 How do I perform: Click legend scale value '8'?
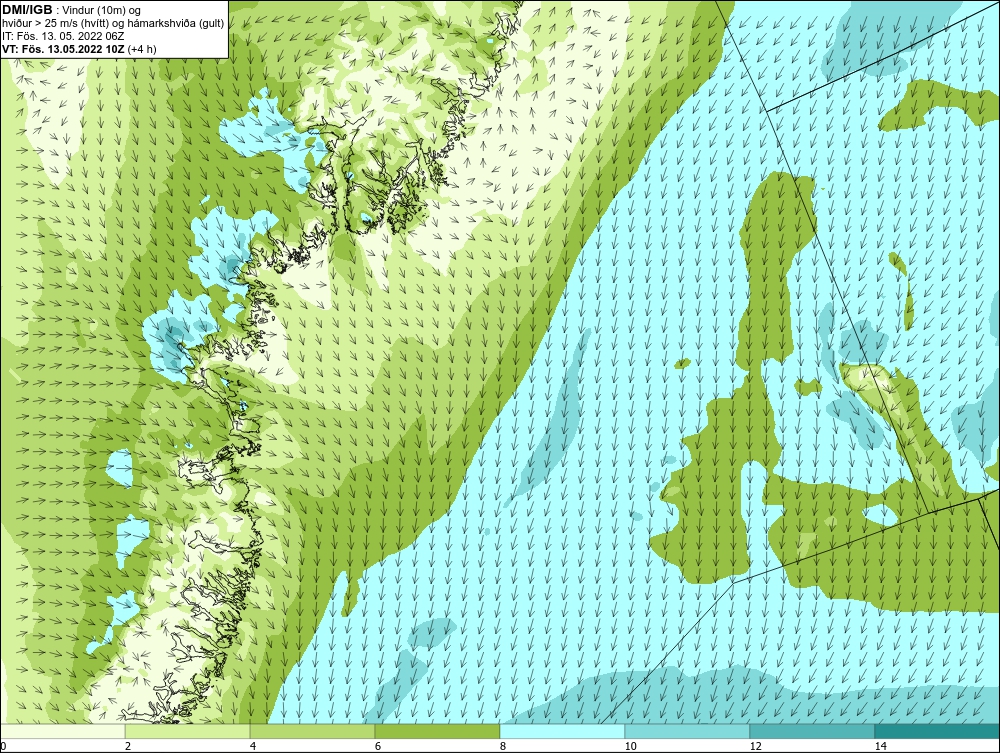pos(503,747)
